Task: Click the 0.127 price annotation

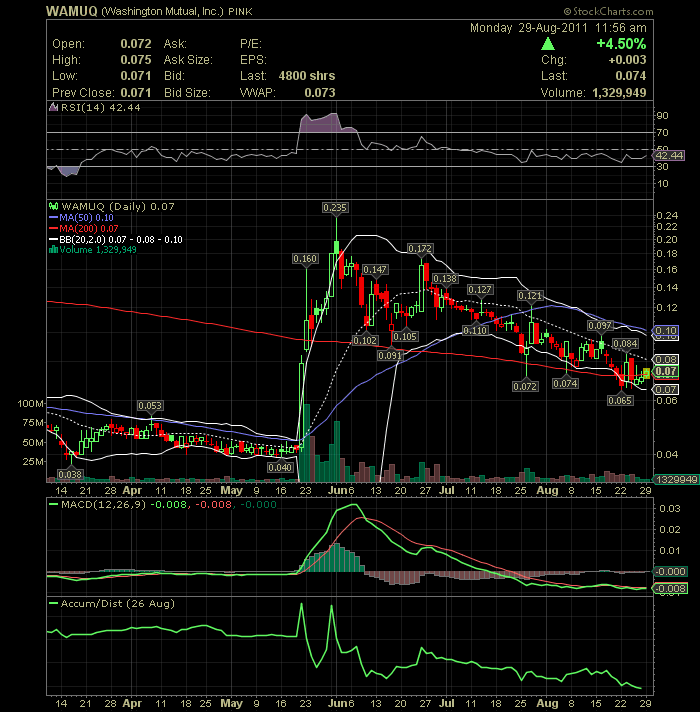Action: coord(480,289)
